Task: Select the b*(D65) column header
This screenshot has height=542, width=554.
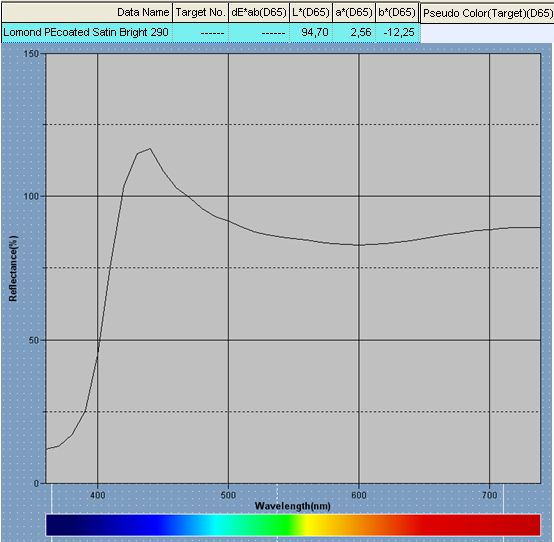Action: [397, 13]
